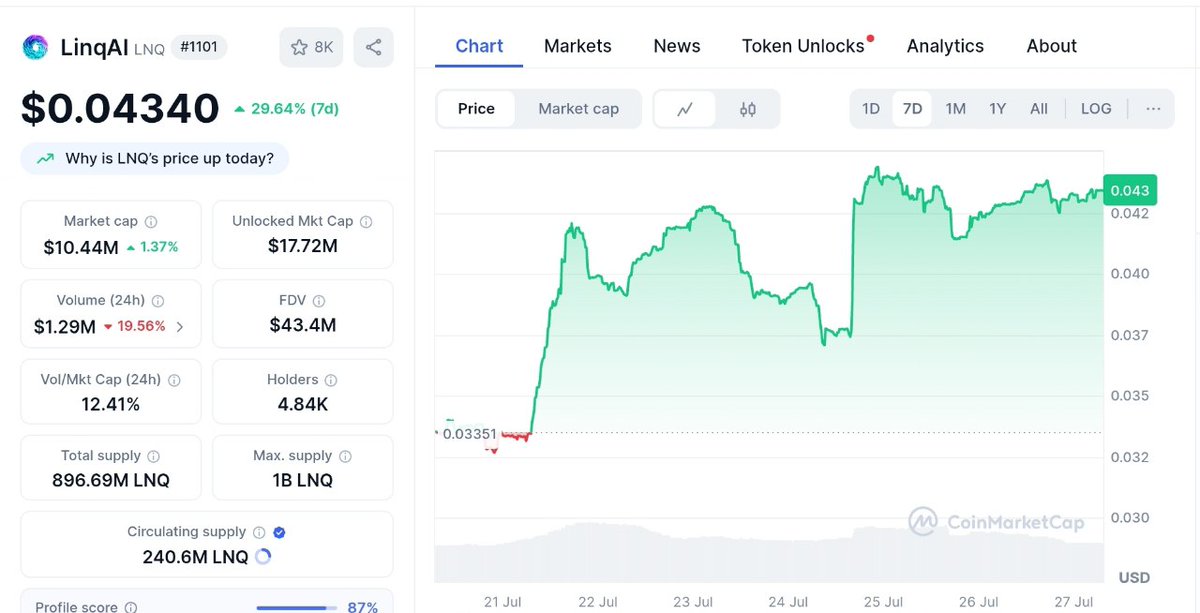The height and width of the screenshot is (613, 1200).
Task: Switch to the Markets tab
Action: click(578, 46)
